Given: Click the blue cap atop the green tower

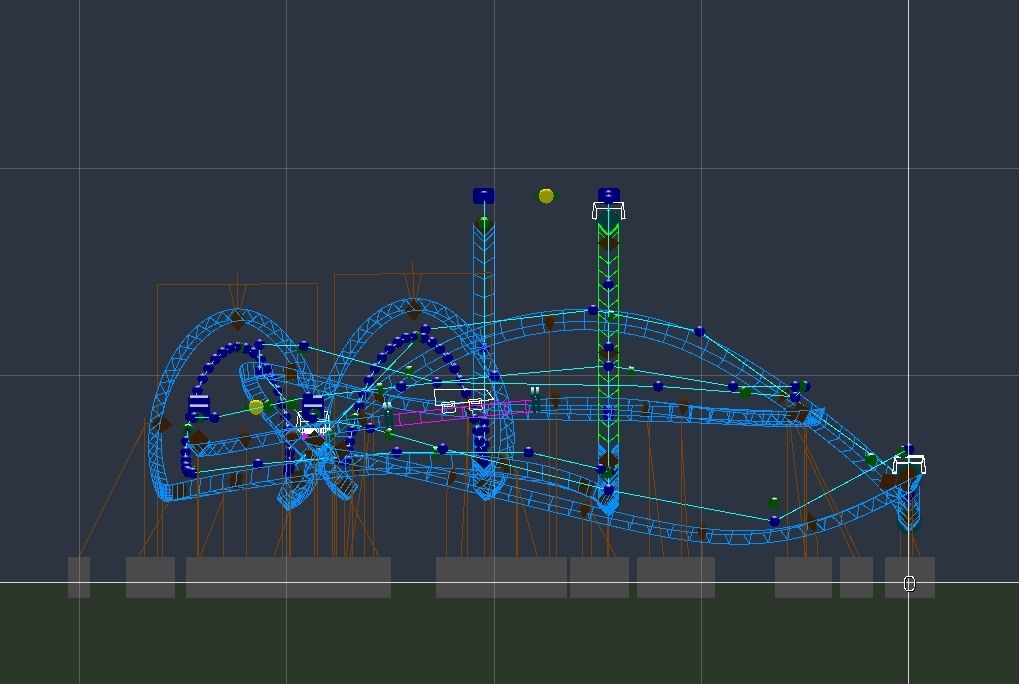Looking at the screenshot, I should tap(609, 194).
